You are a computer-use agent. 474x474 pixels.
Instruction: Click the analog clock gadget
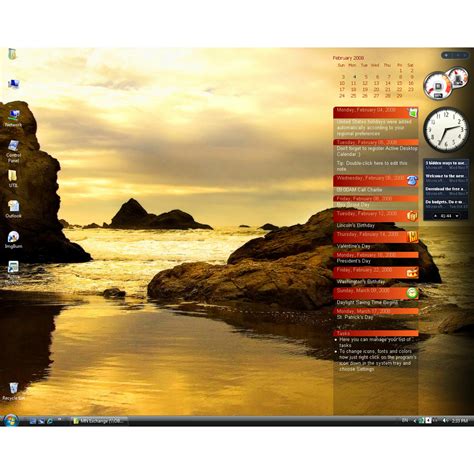446,129
